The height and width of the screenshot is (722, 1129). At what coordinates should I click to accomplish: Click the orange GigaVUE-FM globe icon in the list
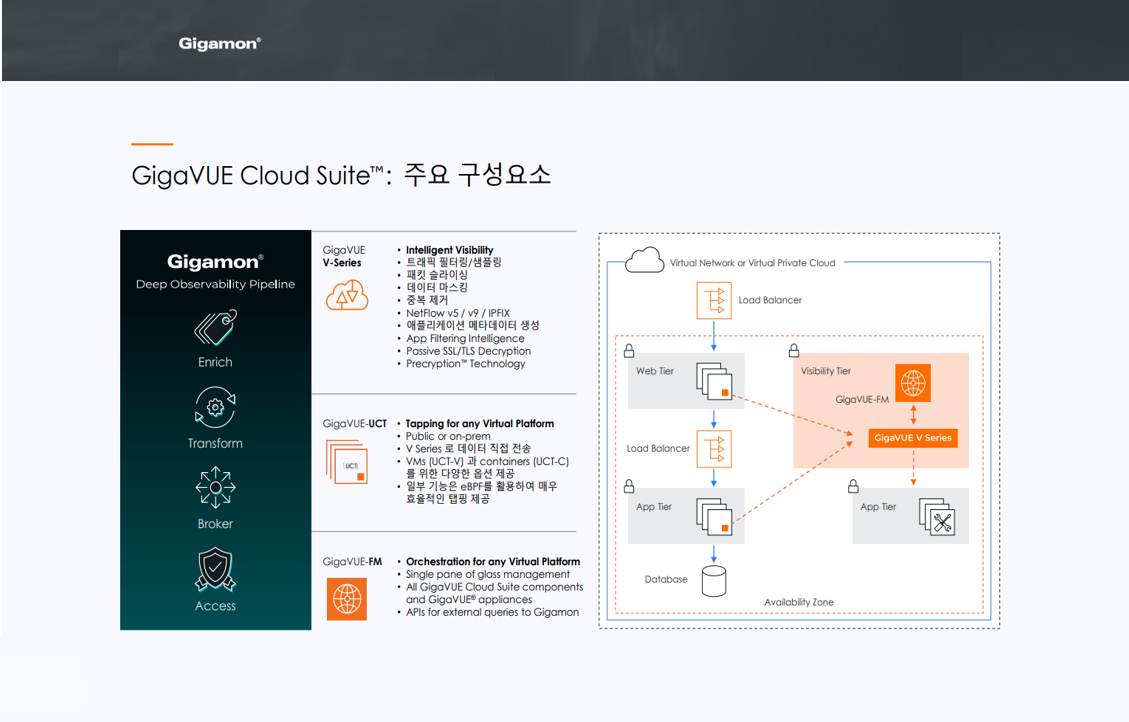pyautogui.click(x=347, y=599)
